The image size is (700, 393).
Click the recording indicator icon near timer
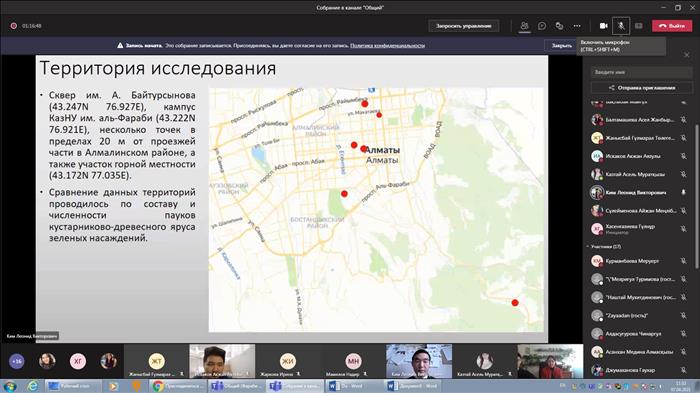[13, 26]
